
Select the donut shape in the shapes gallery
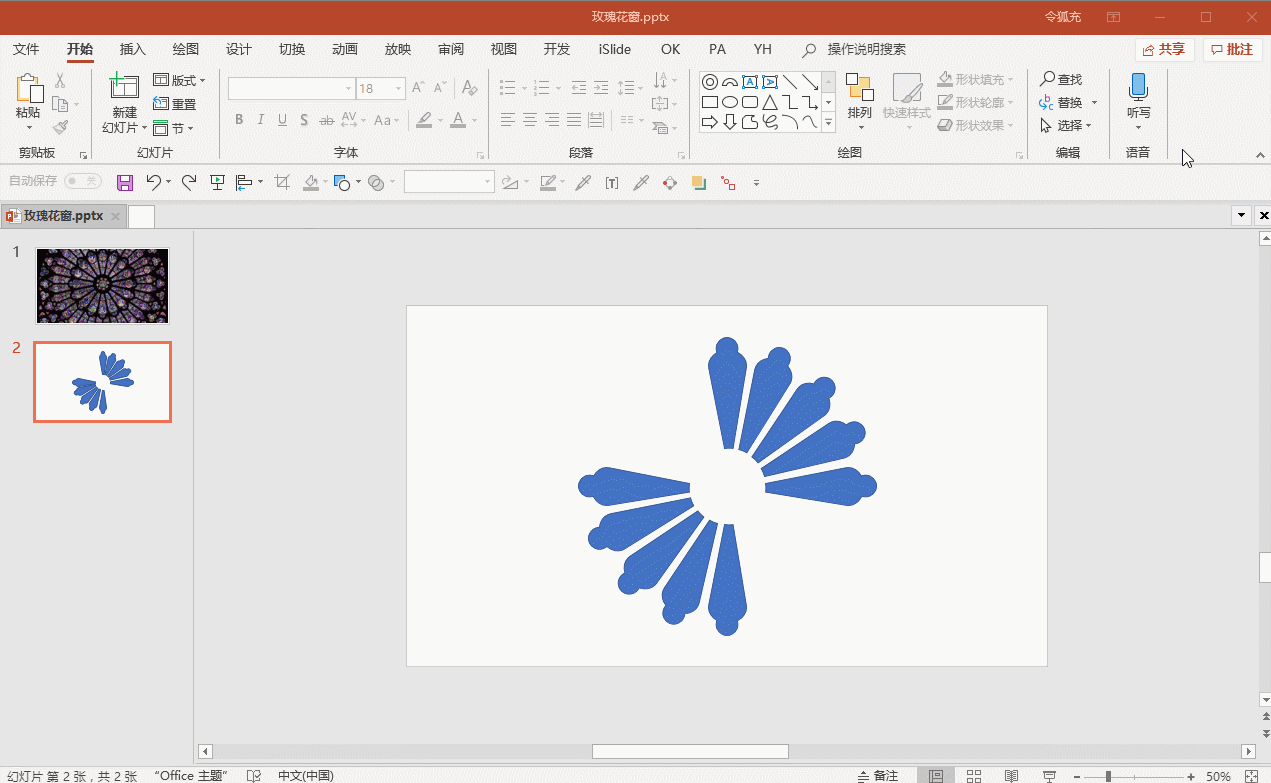click(x=709, y=82)
